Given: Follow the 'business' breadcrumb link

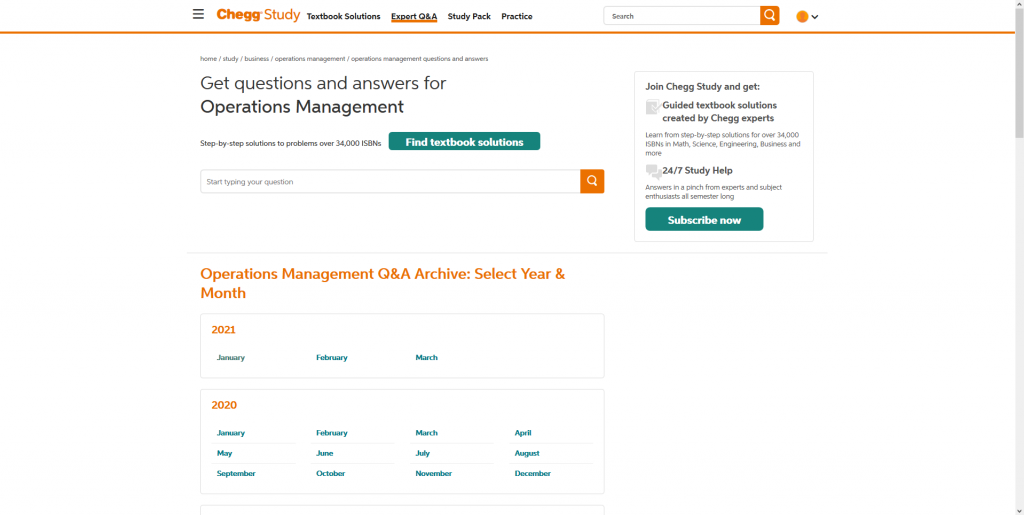Looking at the screenshot, I should [x=257, y=59].
